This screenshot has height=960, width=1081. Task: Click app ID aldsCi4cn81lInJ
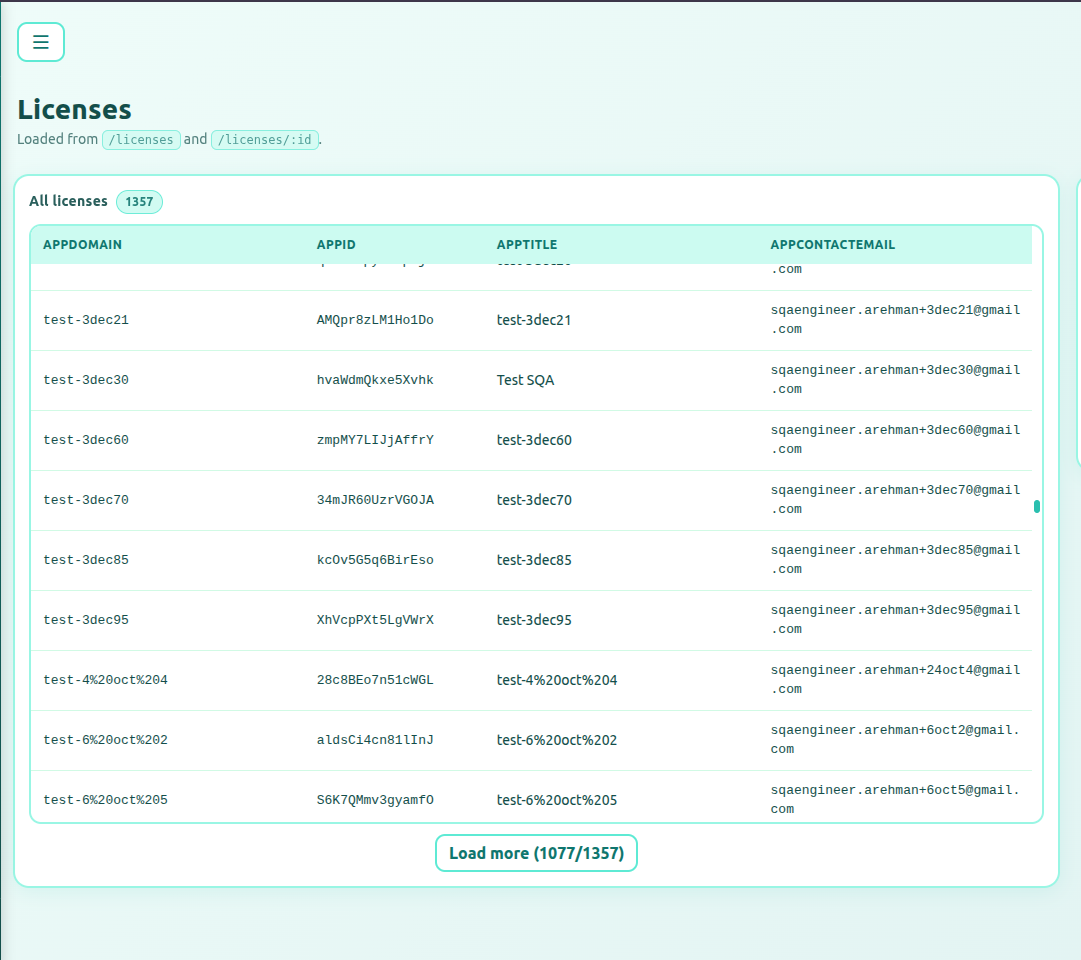pos(375,741)
